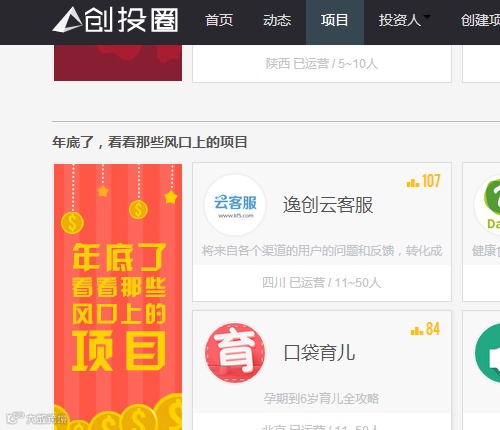Viewport: 500px width, 430px height.
Task: Open the red 育 round project logo
Action: click(x=235, y=353)
